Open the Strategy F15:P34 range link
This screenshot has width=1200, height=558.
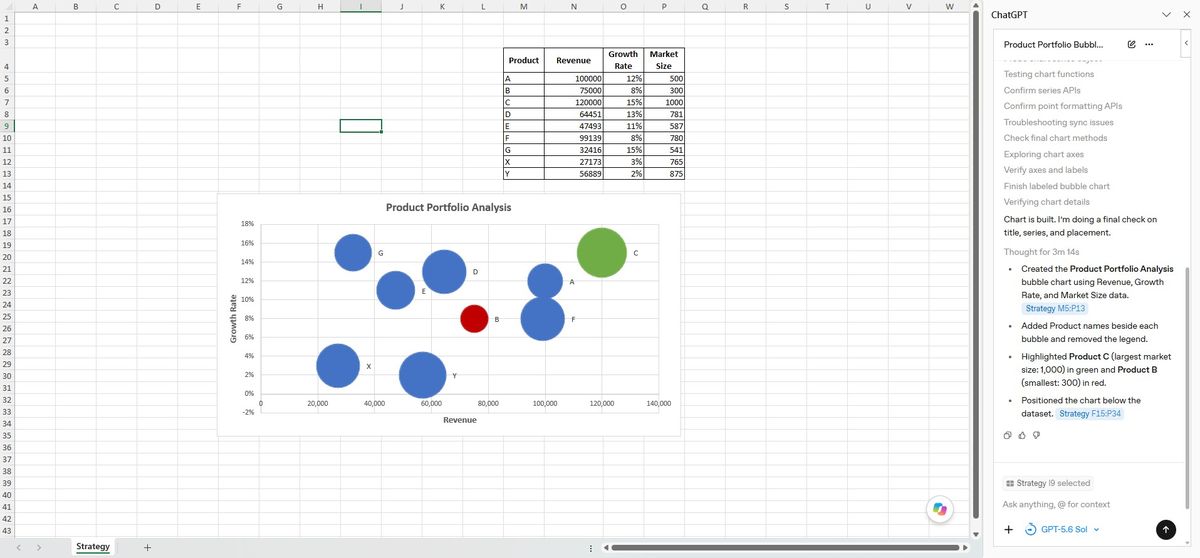coord(1090,414)
